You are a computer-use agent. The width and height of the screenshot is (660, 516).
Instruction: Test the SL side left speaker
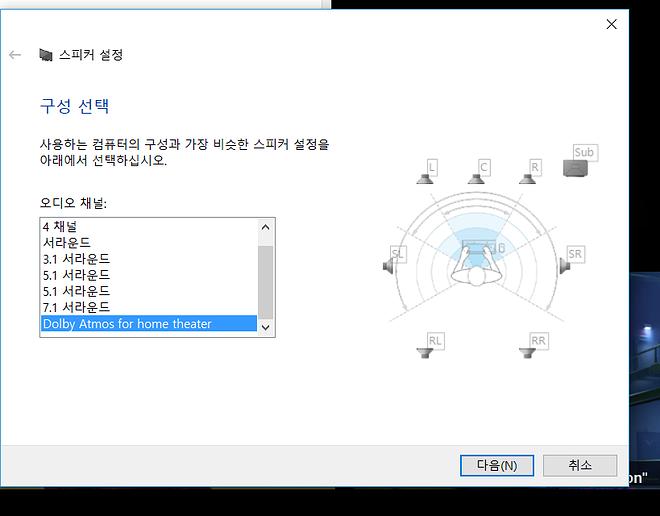(388, 266)
